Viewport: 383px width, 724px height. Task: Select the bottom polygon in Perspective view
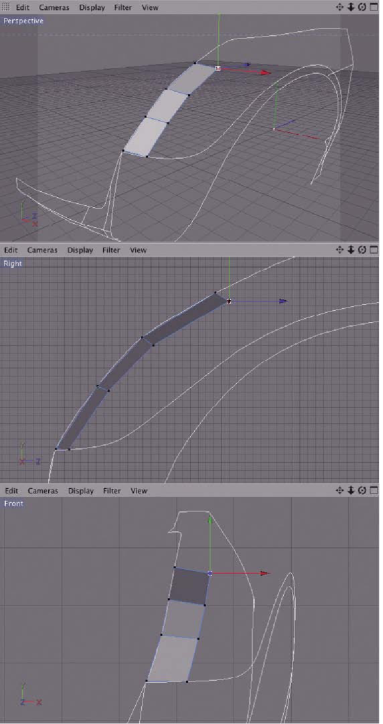coord(142,138)
